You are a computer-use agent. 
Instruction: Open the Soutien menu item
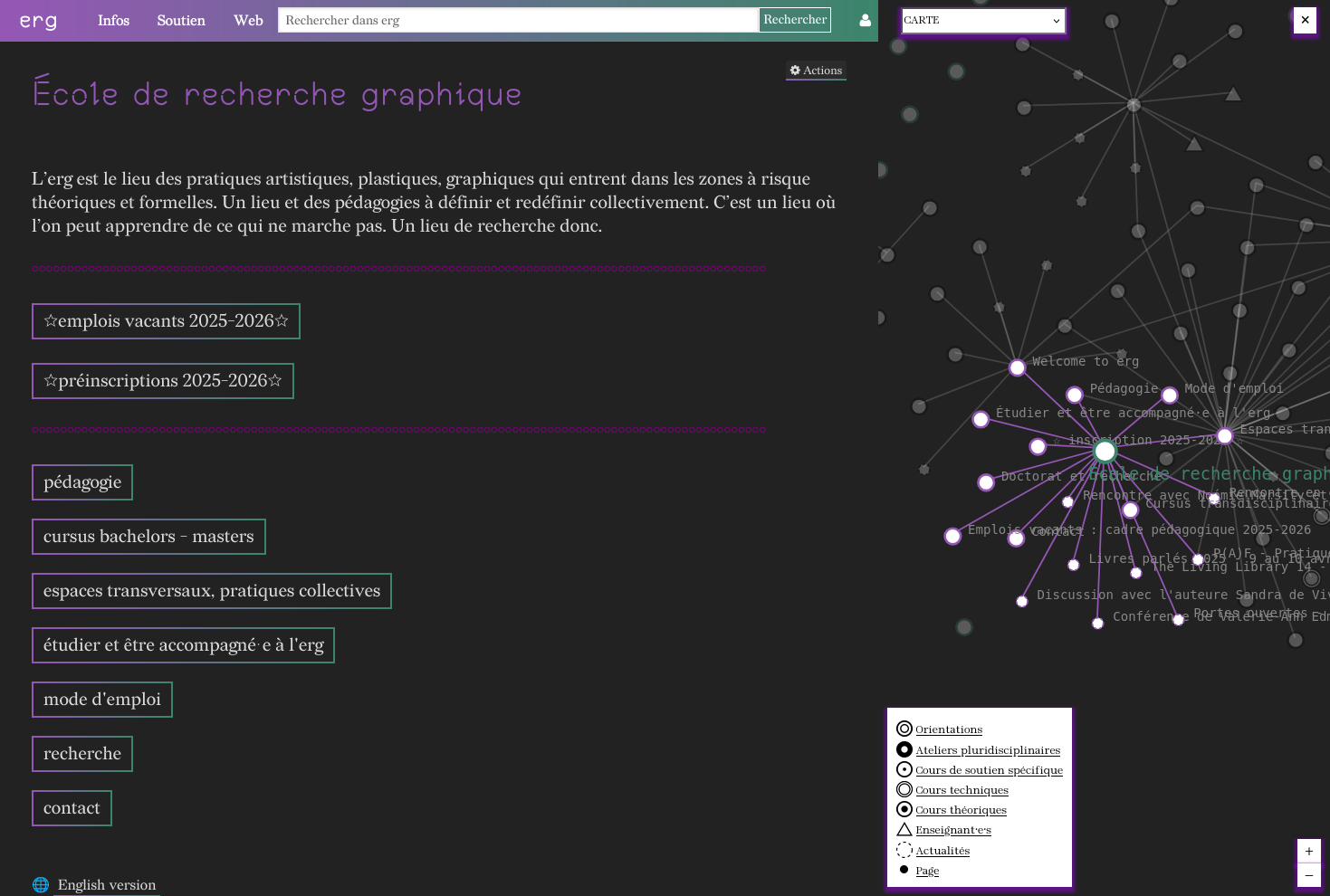point(181,21)
